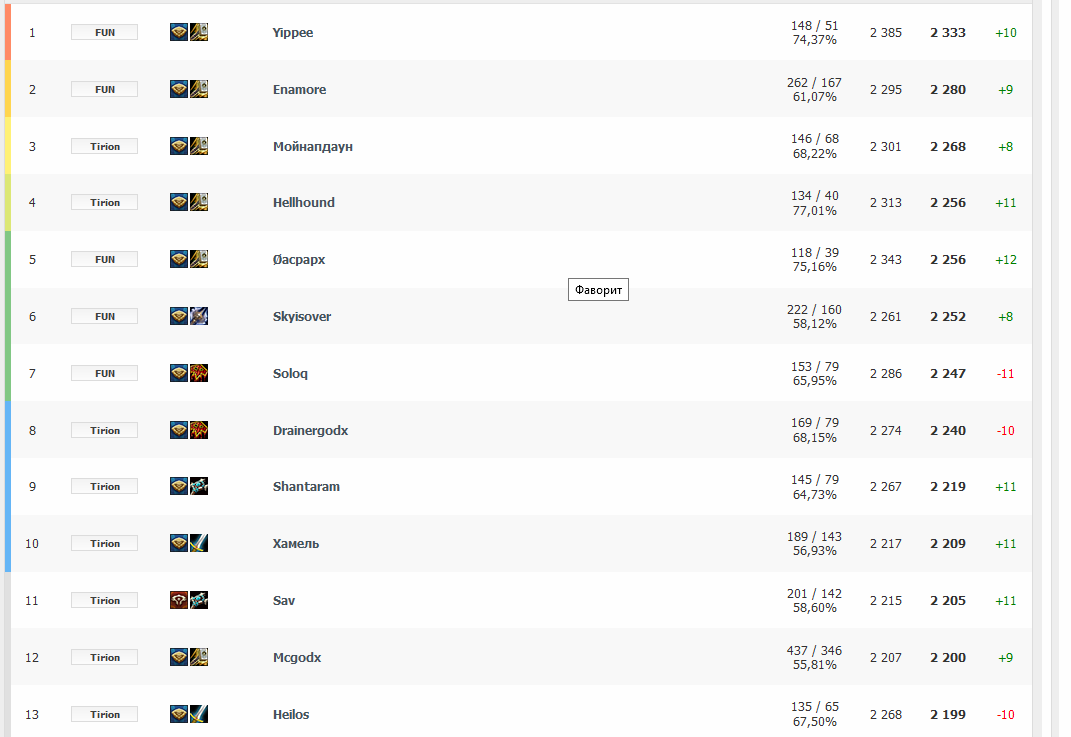Click the red class icon next to Drainergodx
This screenshot has height=737, width=1071.
pos(199,430)
